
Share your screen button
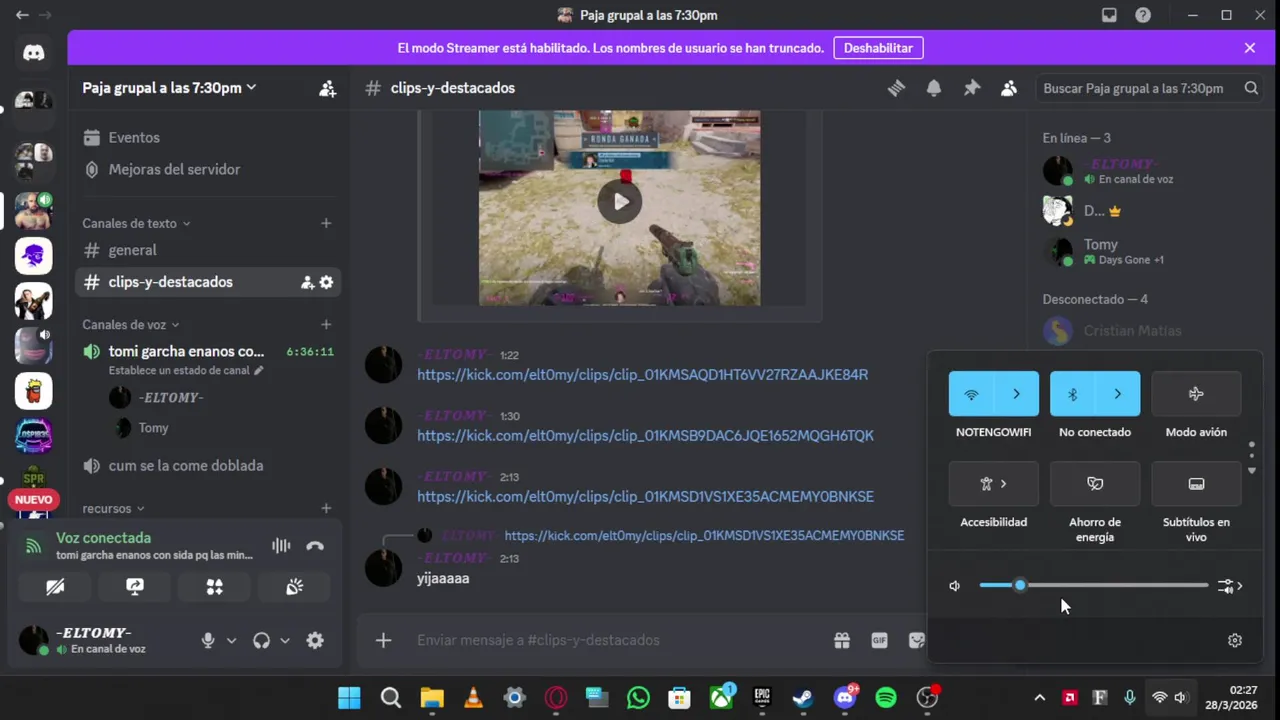(x=135, y=587)
